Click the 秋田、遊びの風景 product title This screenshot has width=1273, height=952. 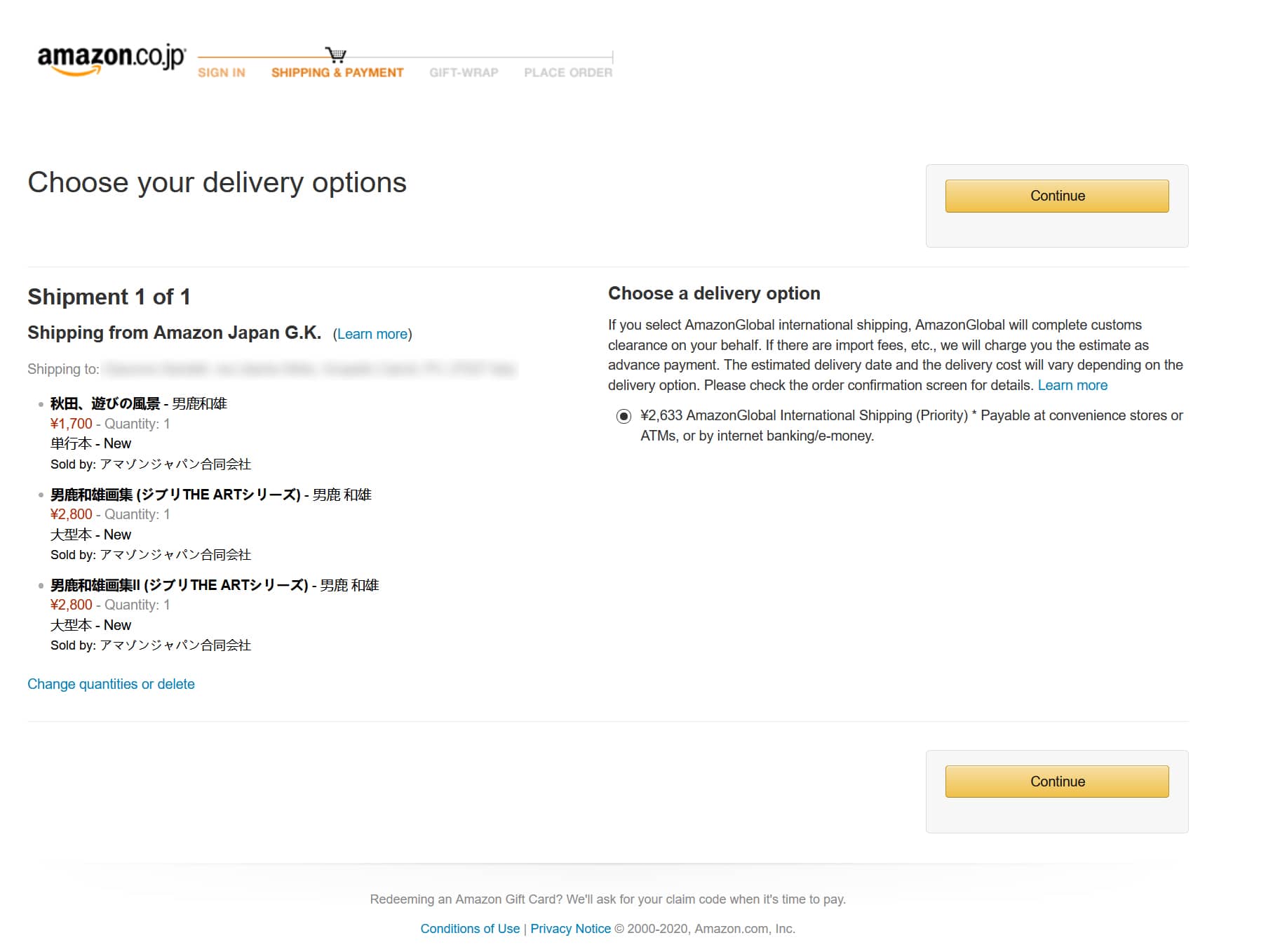pos(105,403)
